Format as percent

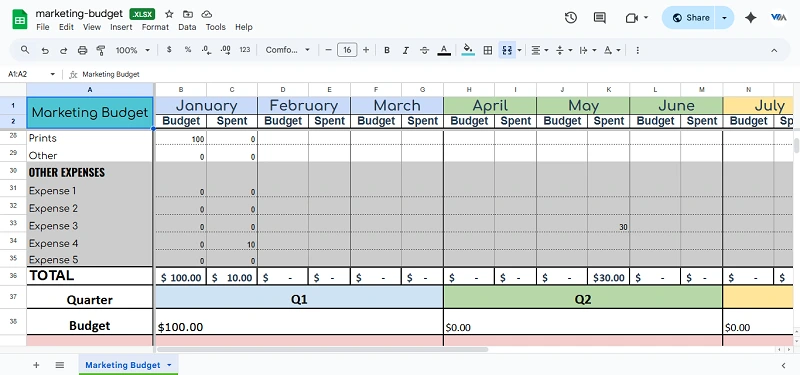188,50
